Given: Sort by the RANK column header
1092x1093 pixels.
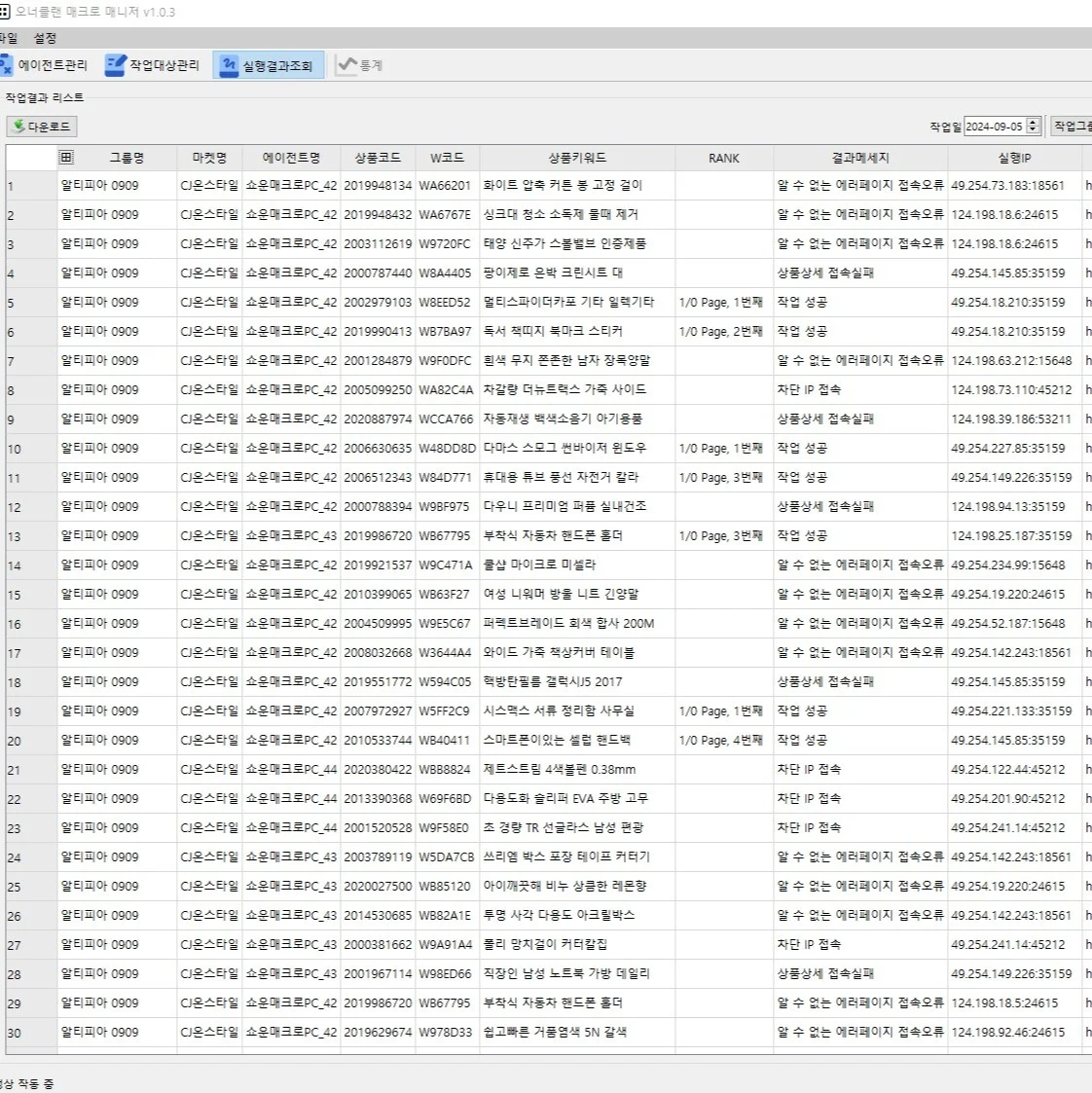Looking at the screenshot, I should (723, 158).
